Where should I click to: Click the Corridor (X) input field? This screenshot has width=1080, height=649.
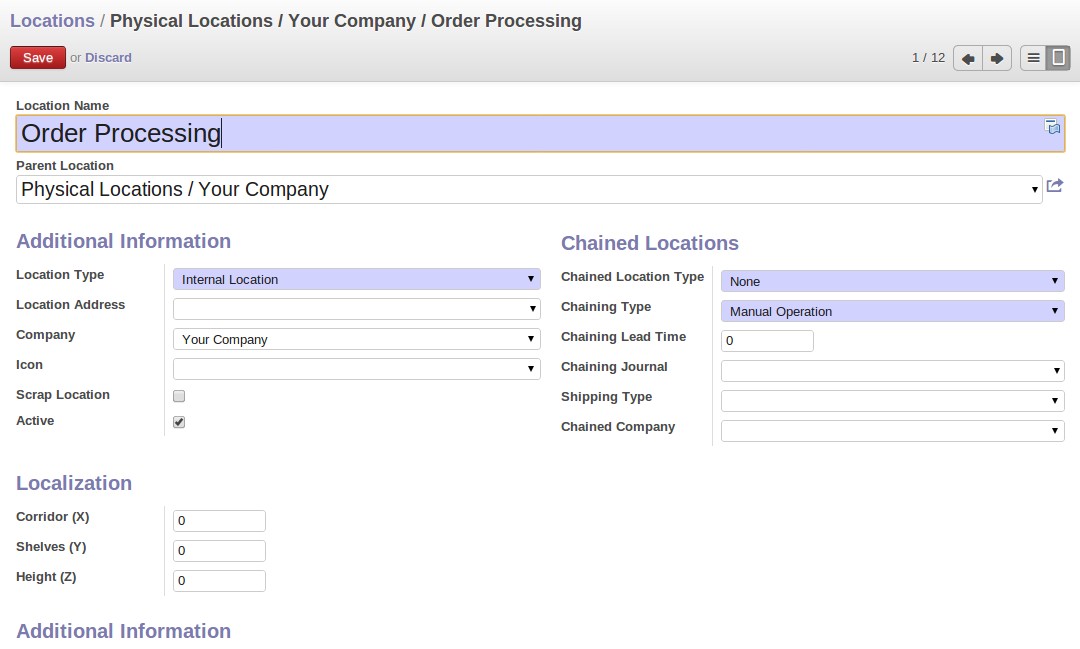(x=219, y=521)
